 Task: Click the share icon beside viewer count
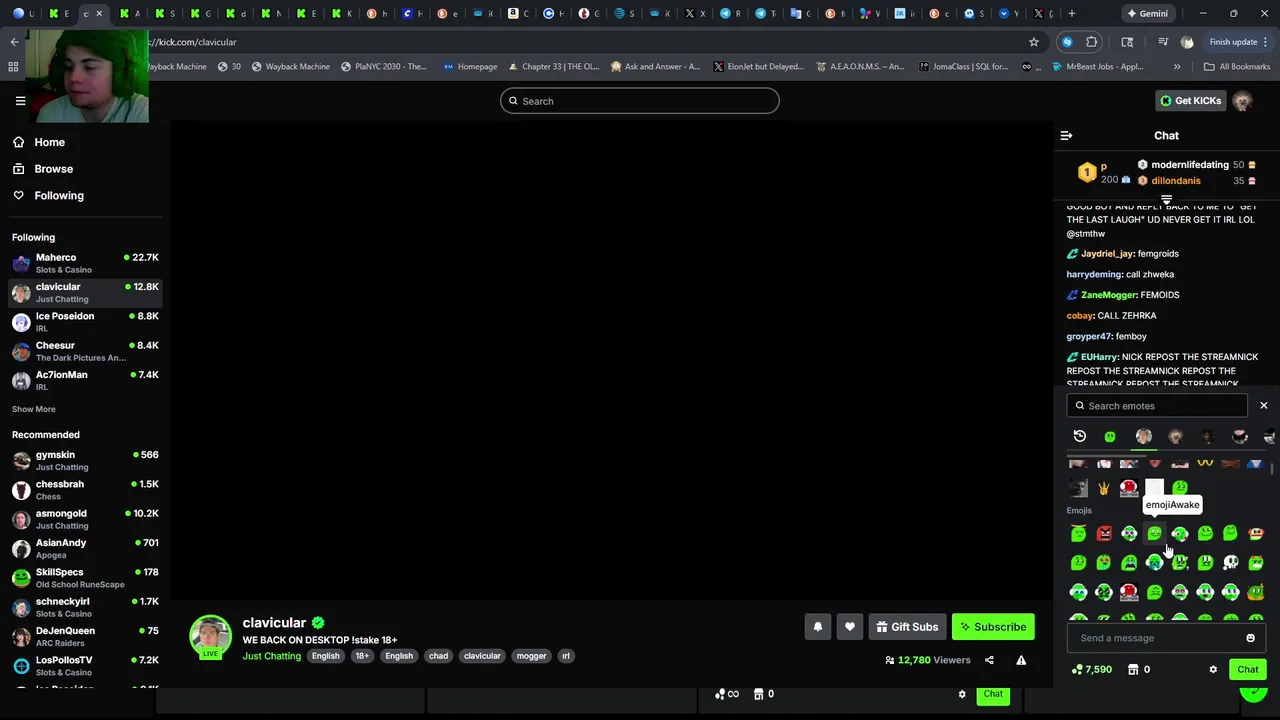[989, 660]
